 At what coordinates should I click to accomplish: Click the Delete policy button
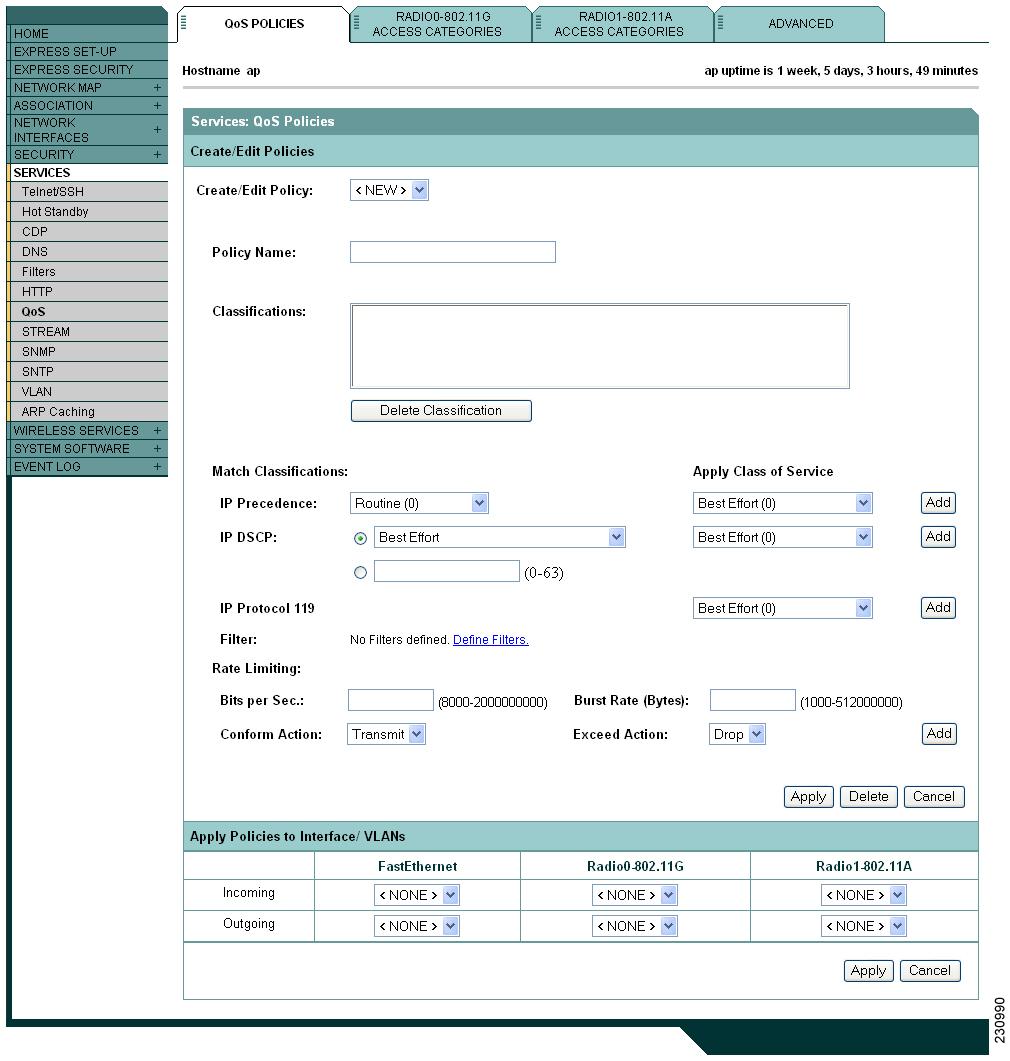click(x=869, y=796)
